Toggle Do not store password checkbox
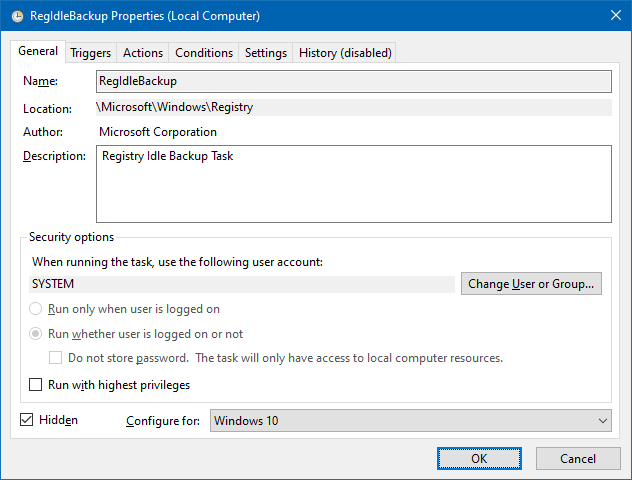Image resolution: width=632 pixels, height=480 pixels. click(56, 358)
